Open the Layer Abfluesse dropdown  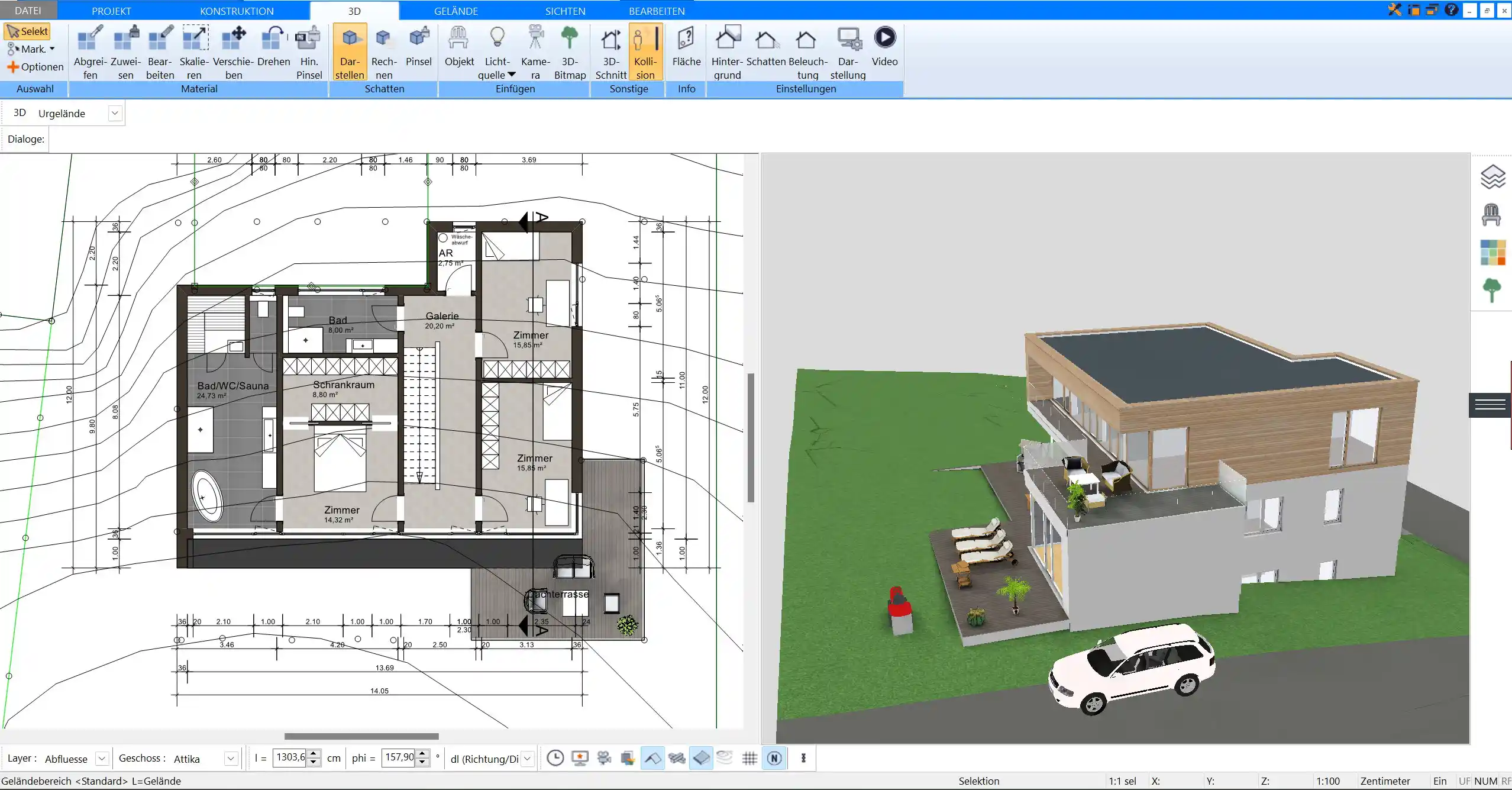(x=102, y=759)
